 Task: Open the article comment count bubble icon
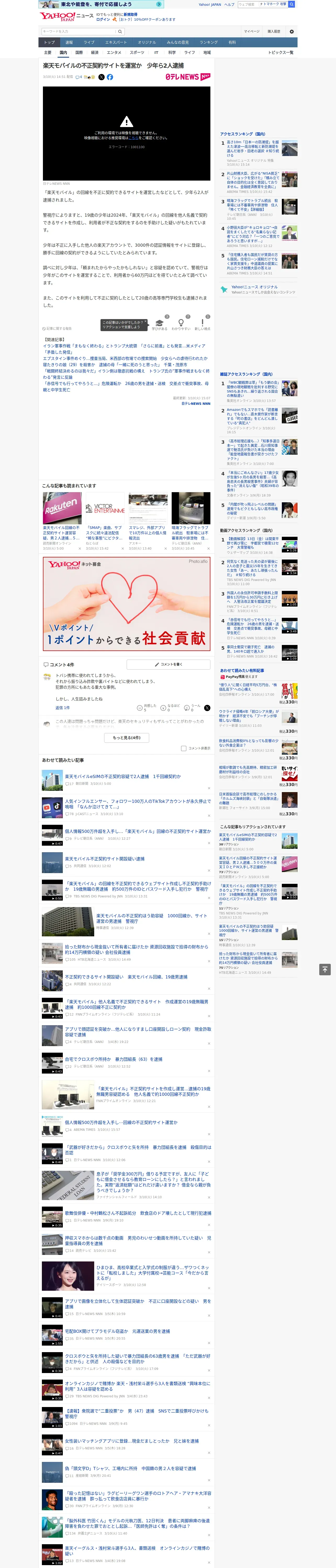click(77, 77)
